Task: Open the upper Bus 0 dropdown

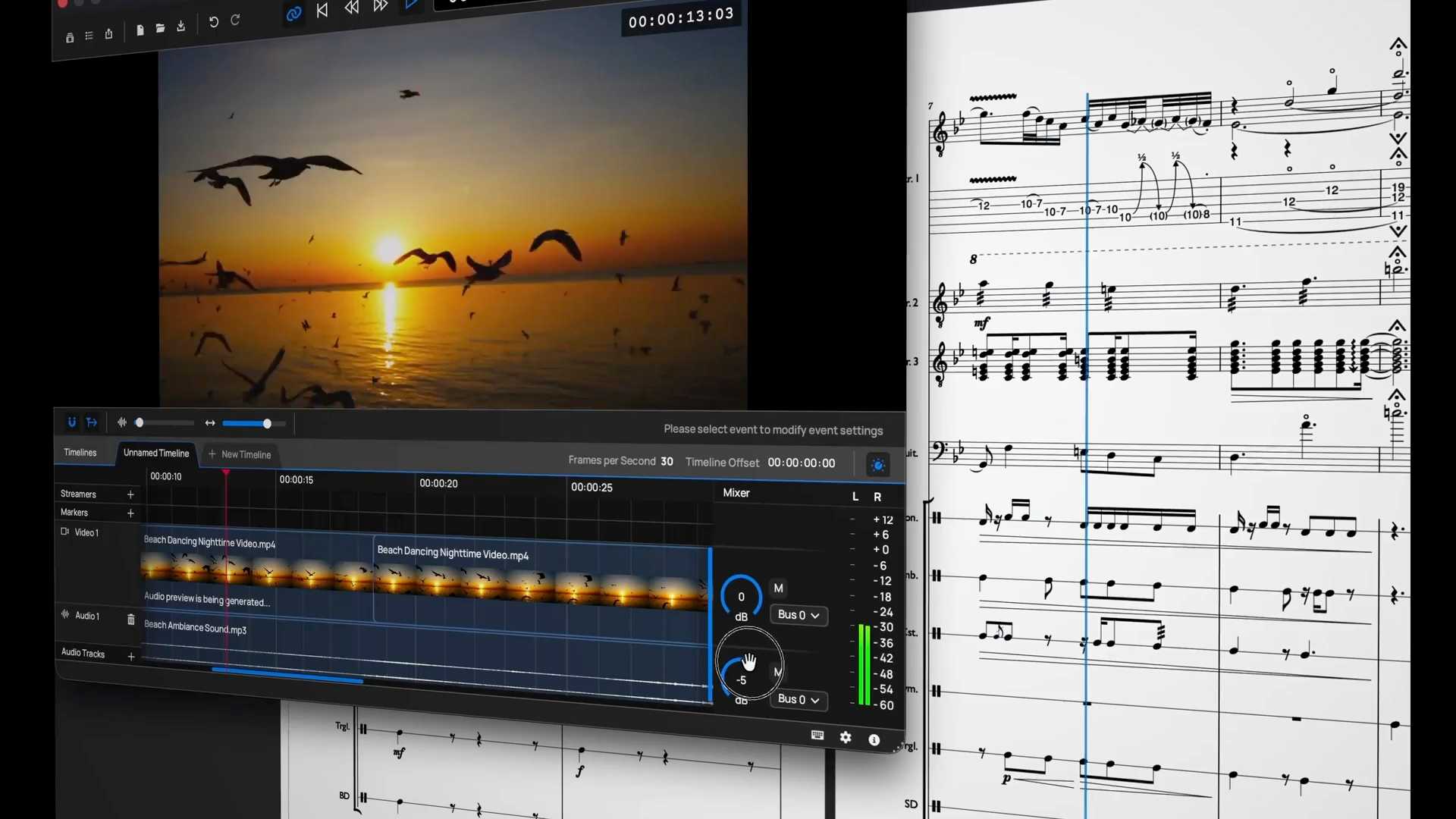Action: point(799,615)
